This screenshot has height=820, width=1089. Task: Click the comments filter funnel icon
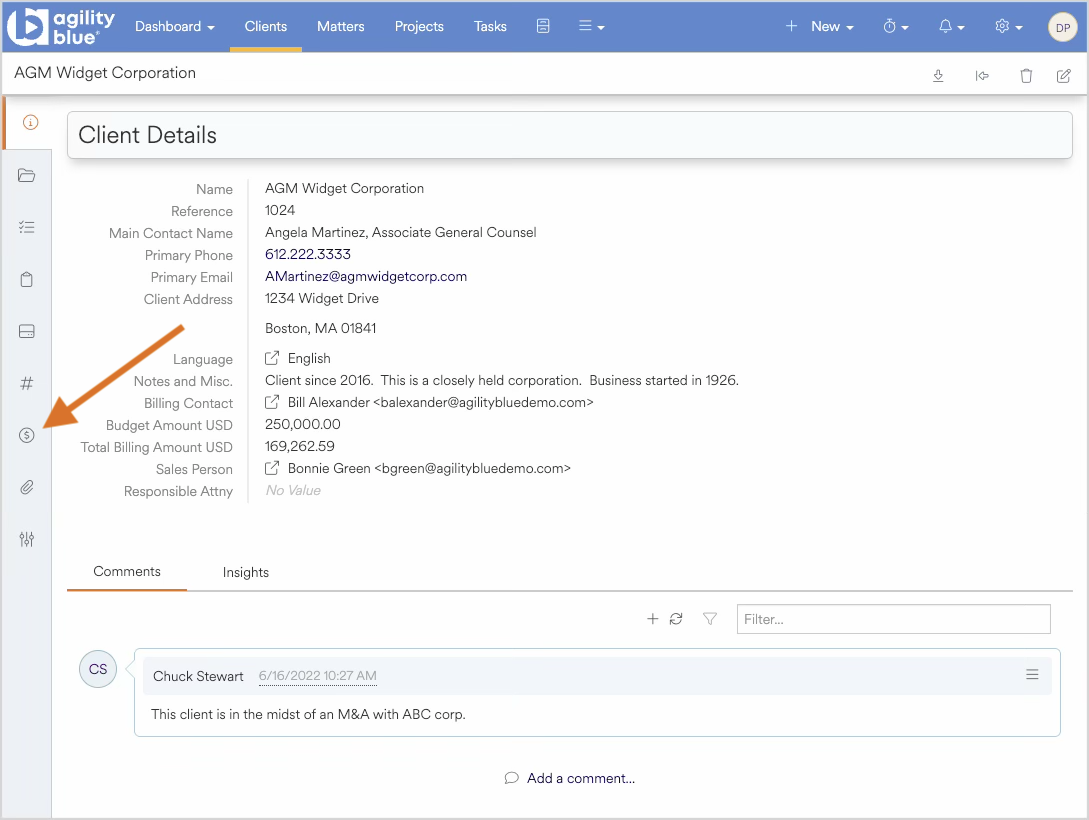[x=709, y=619]
